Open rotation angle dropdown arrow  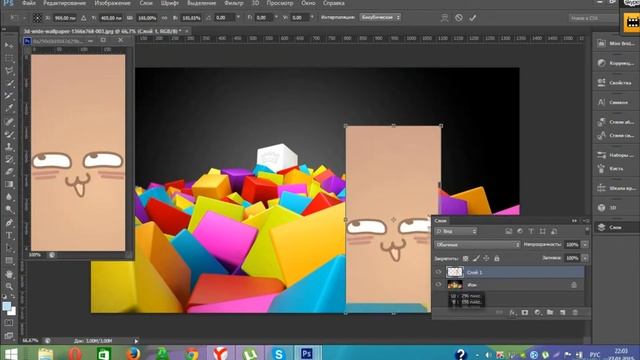(238, 18)
